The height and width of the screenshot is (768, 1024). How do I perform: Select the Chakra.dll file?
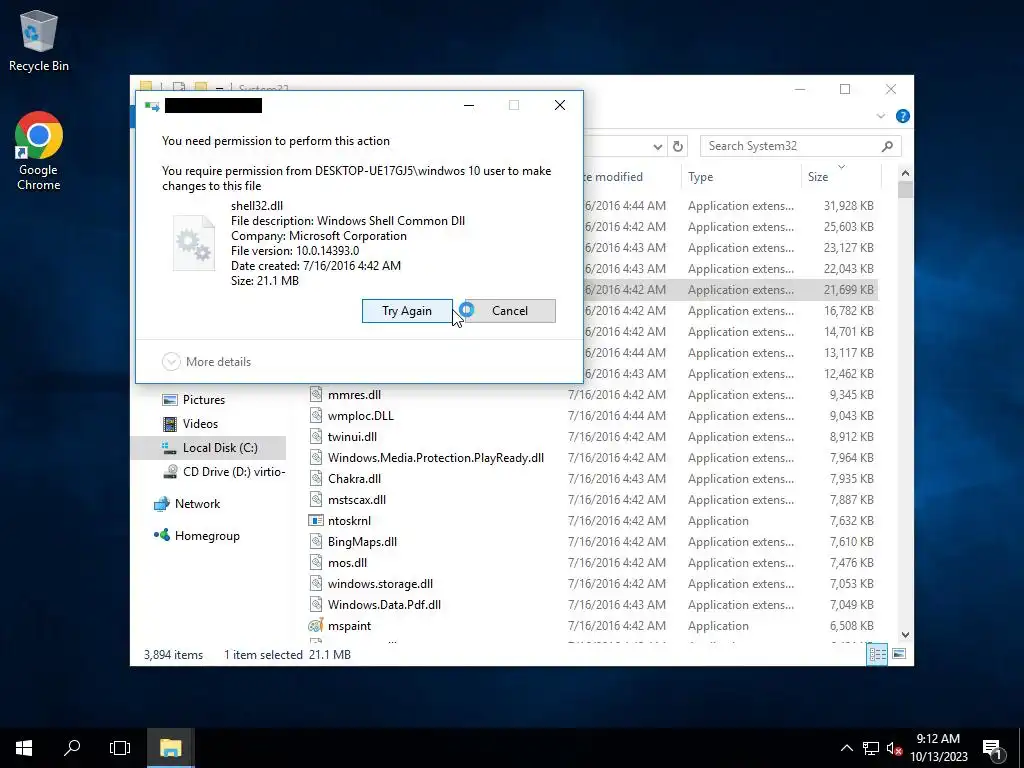(354, 479)
